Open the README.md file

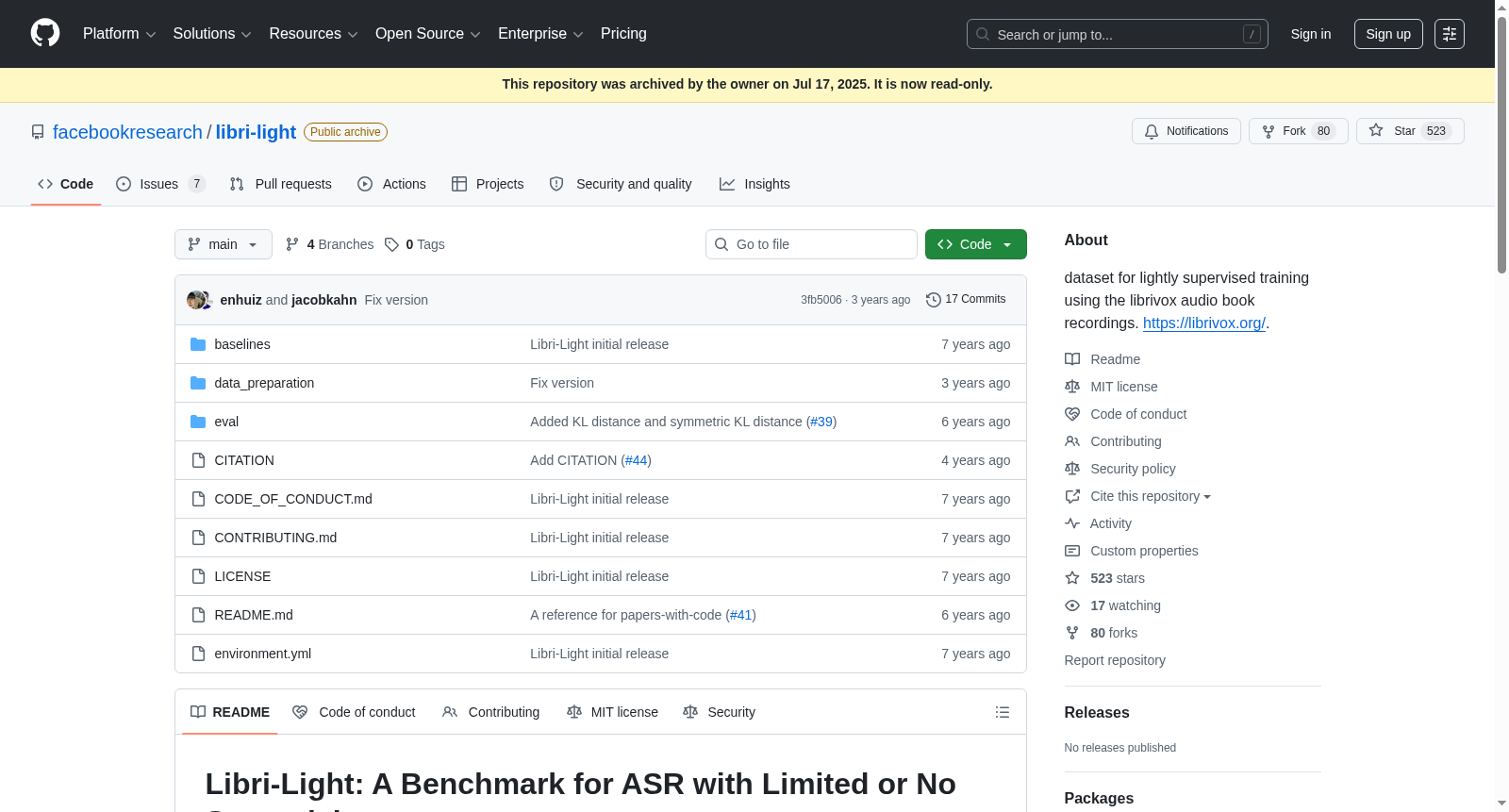coord(254,615)
